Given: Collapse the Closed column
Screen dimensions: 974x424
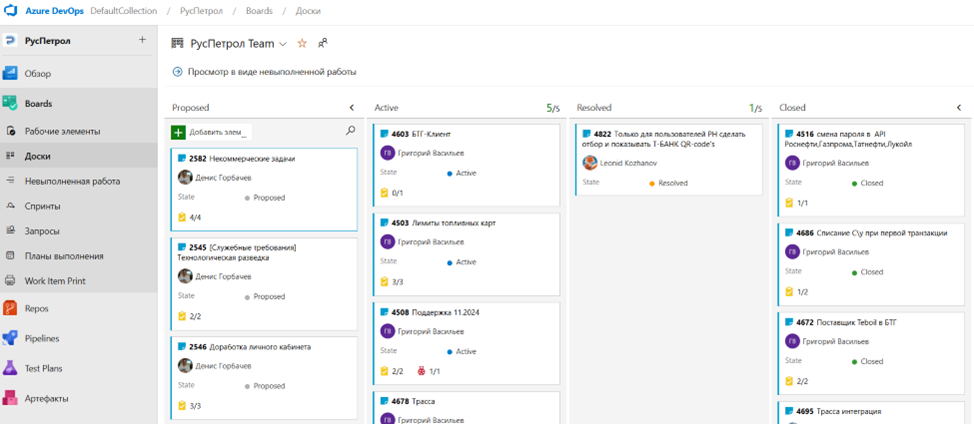Looking at the screenshot, I should point(959,108).
